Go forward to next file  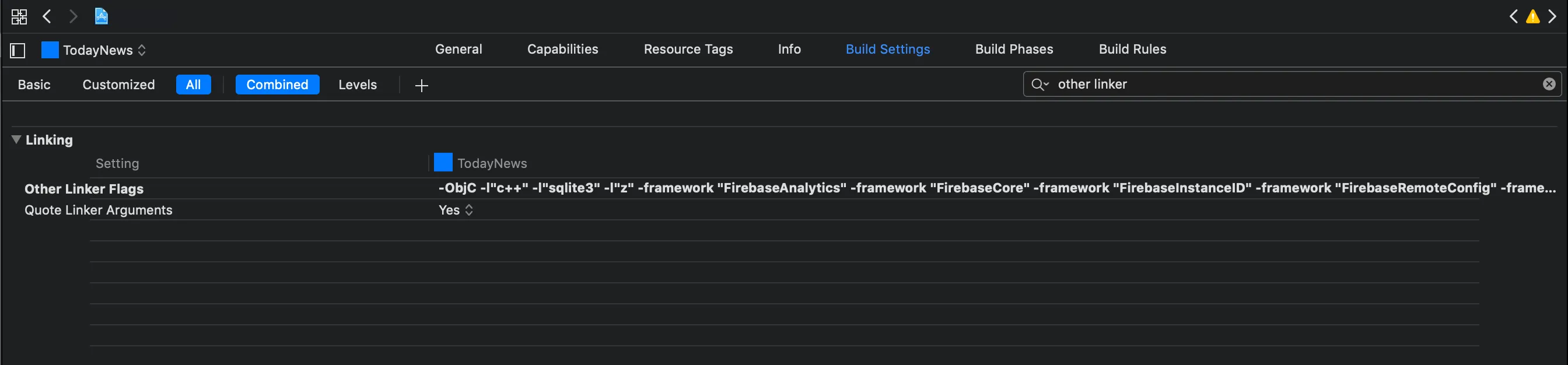(x=73, y=16)
